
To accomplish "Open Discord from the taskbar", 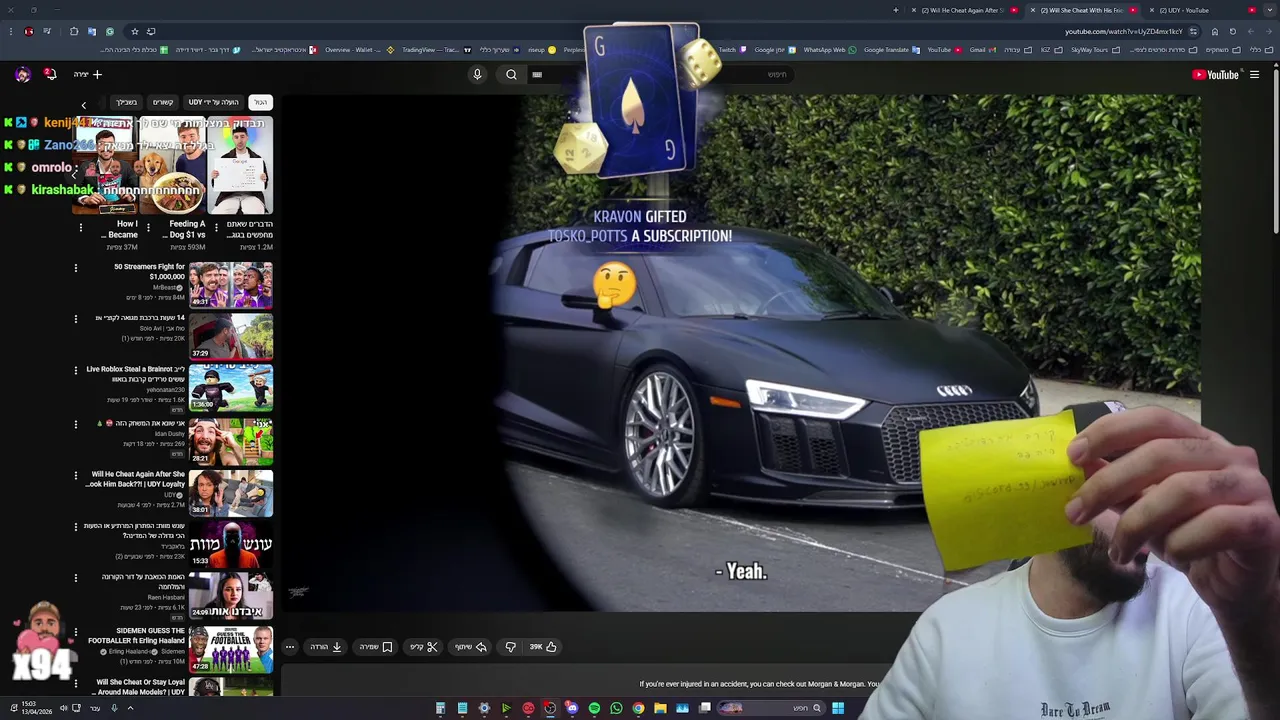I will point(572,708).
